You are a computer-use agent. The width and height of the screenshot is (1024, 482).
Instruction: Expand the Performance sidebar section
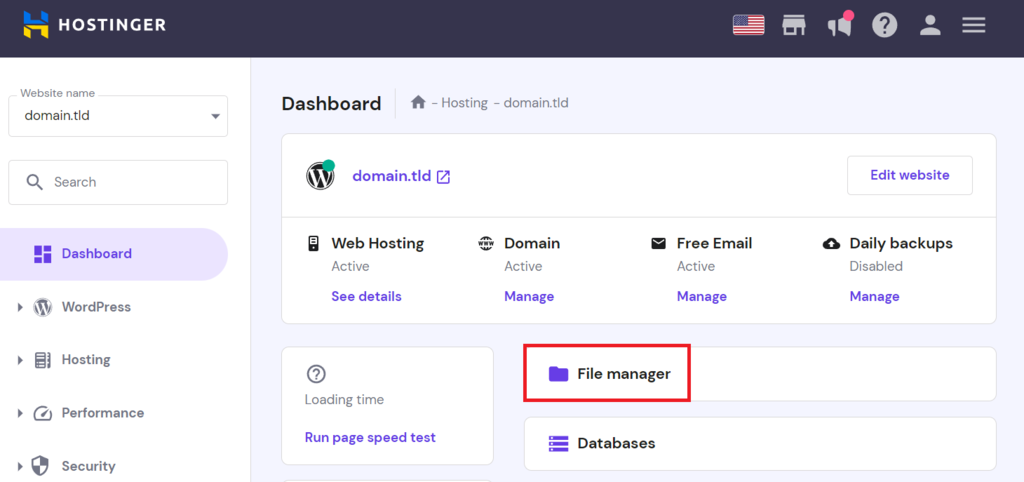102,413
